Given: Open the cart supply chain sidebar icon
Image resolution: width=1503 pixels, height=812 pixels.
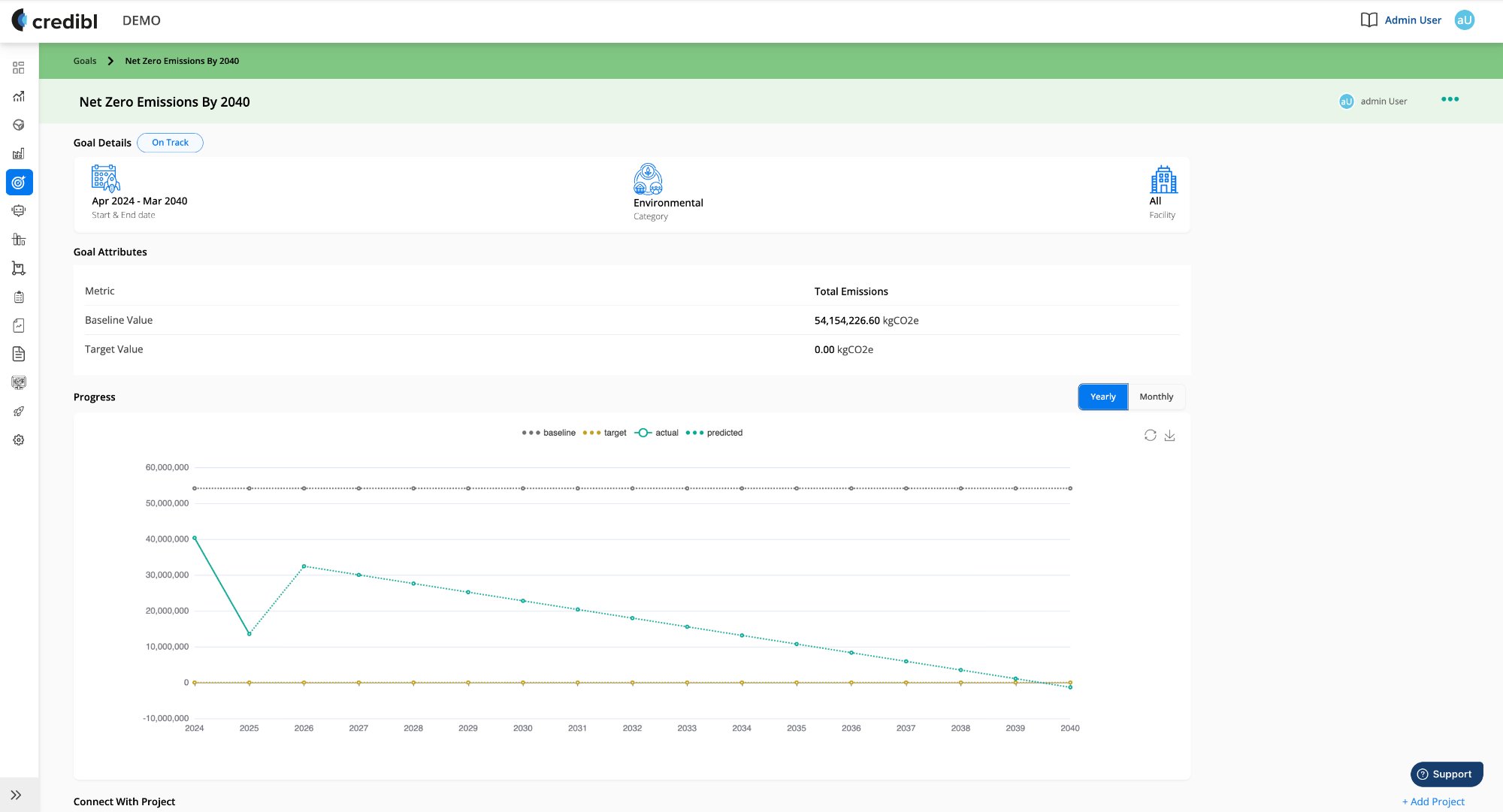Looking at the screenshot, I should click(x=19, y=268).
